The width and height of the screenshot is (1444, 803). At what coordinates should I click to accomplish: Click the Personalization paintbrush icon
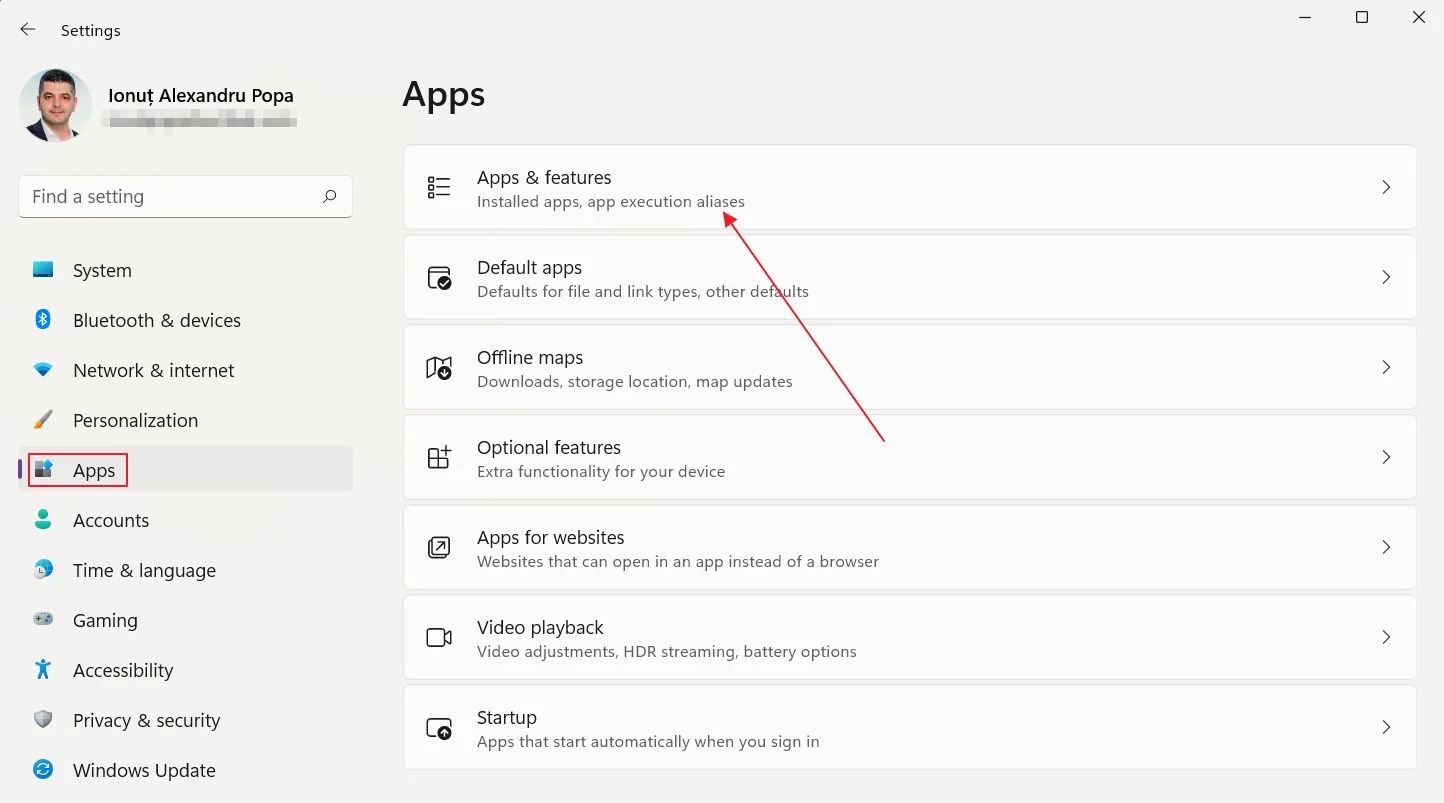[43, 420]
